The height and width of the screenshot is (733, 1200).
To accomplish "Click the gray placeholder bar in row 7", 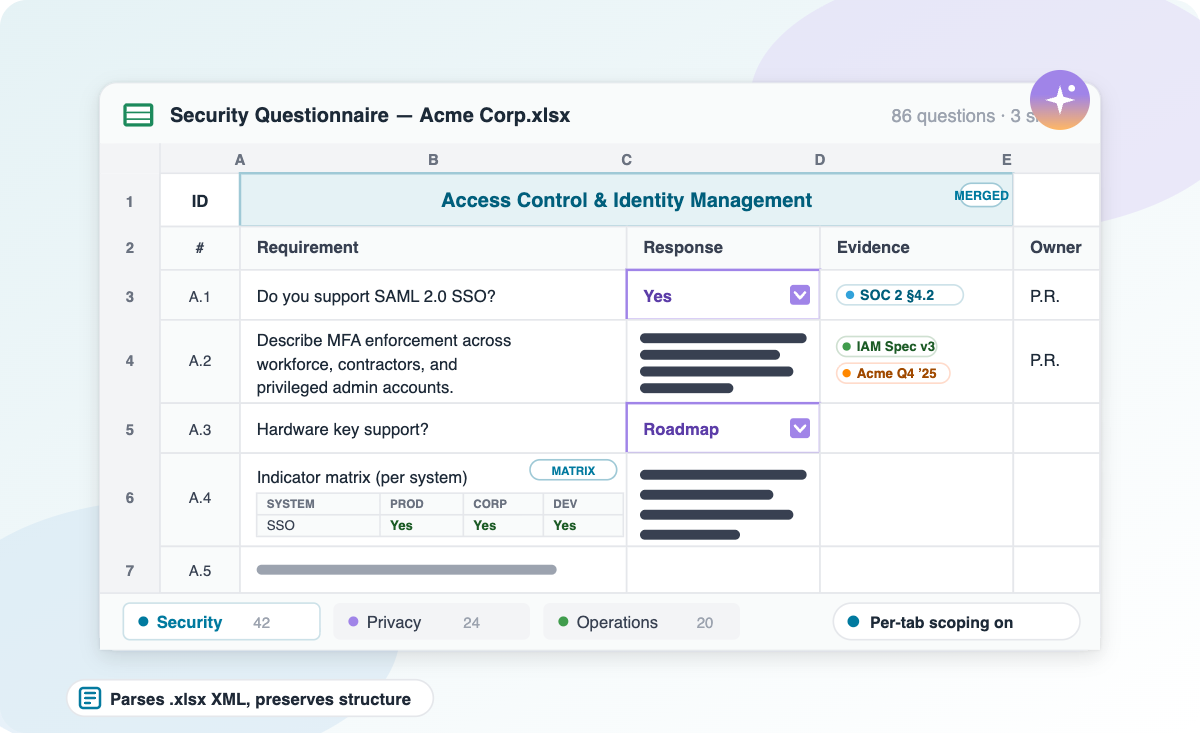I will (x=407, y=570).
